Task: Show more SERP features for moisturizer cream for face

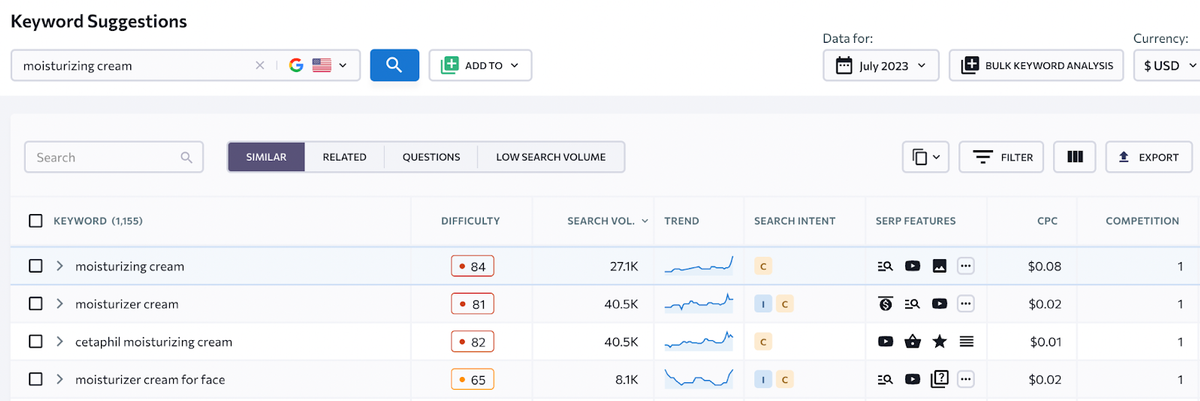Action: click(966, 379)
